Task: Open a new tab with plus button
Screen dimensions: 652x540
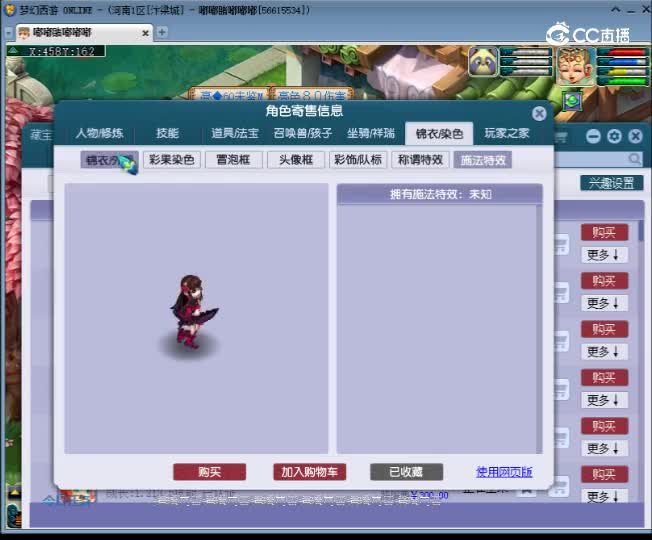Action: click(162, 32)
